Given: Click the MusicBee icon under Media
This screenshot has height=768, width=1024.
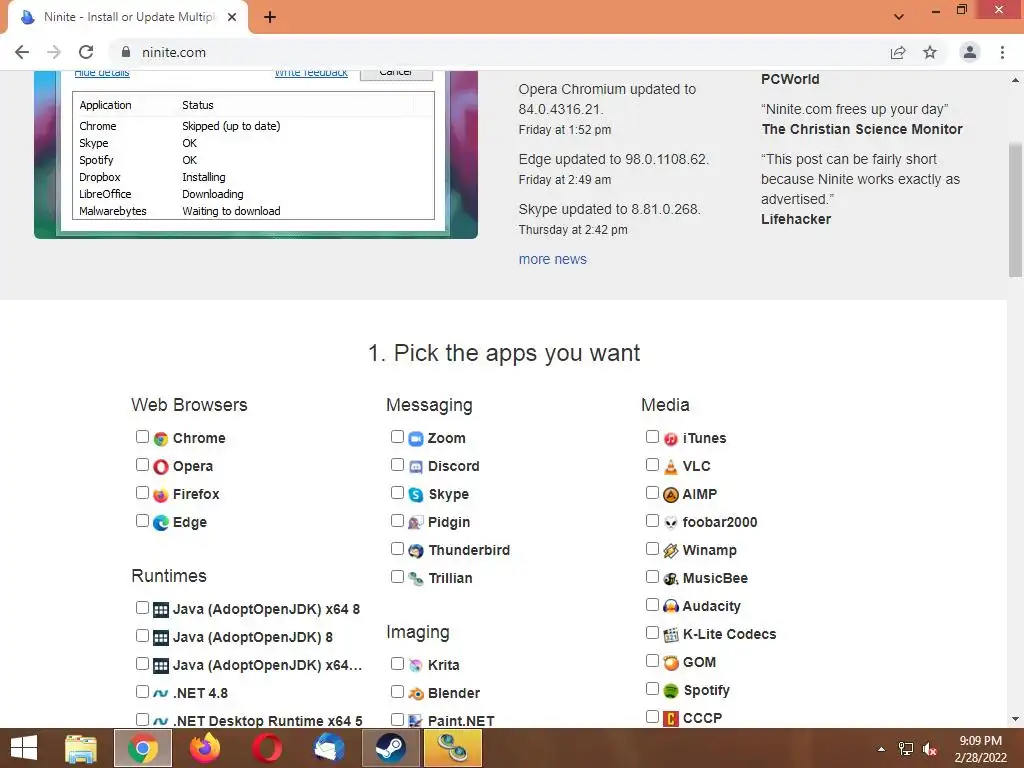Looking at the screenshot, I should click(671, 579).
